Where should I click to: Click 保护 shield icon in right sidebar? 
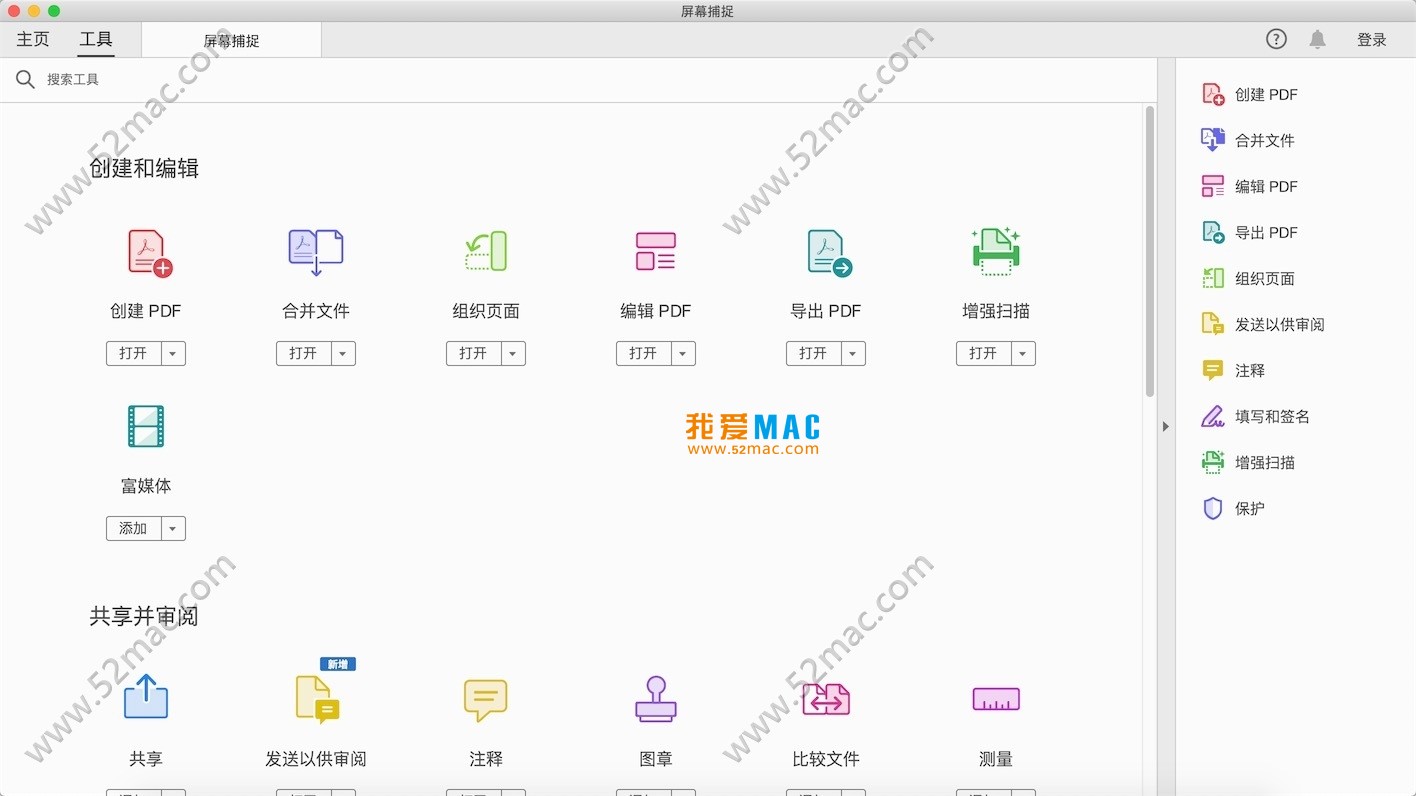click(1213, 508)
